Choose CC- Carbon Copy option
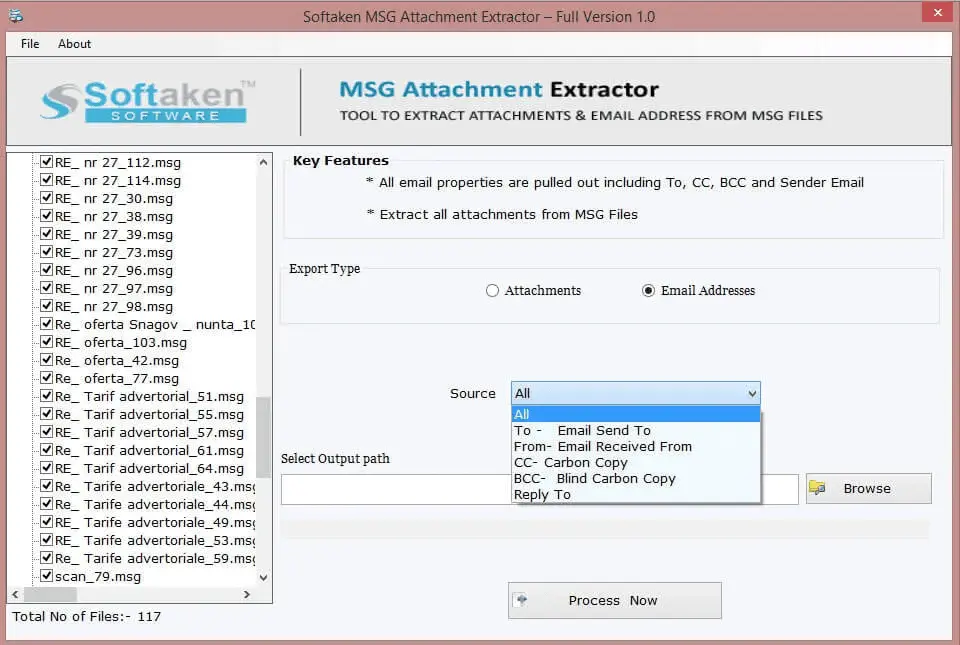This screenshot has height=645, width=960. pos(636,462)
